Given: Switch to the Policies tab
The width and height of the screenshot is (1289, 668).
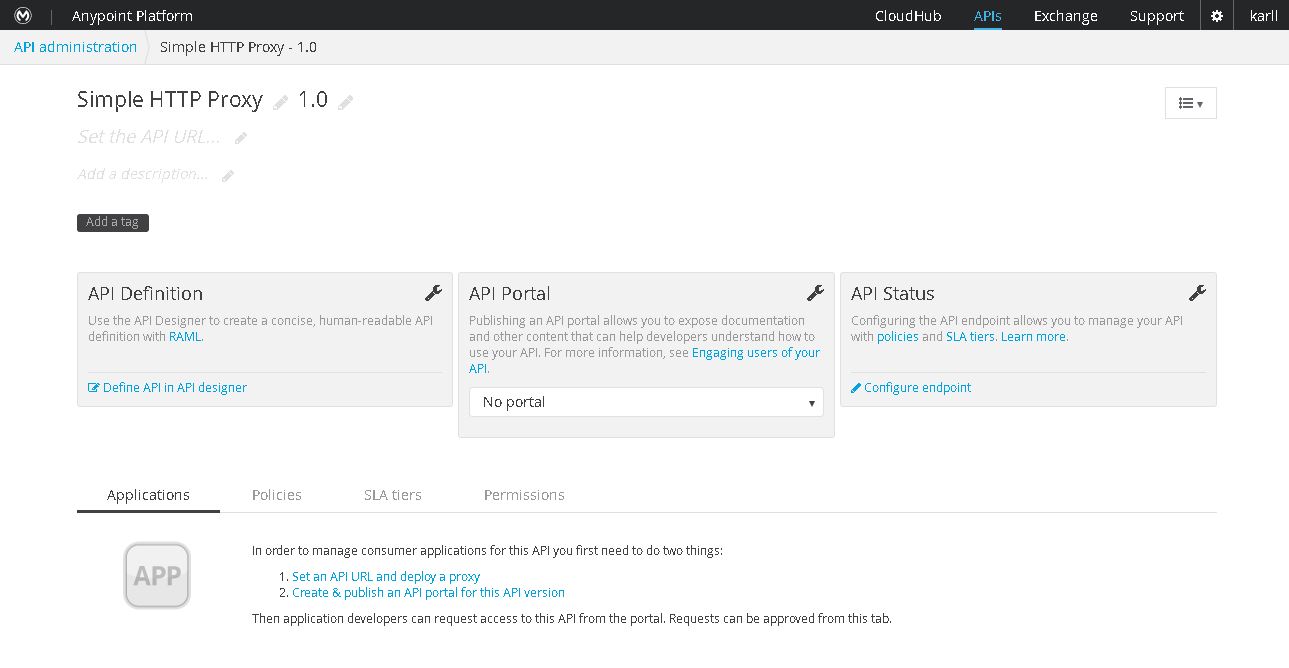Looking at the screenshot, I should (277, 495).
